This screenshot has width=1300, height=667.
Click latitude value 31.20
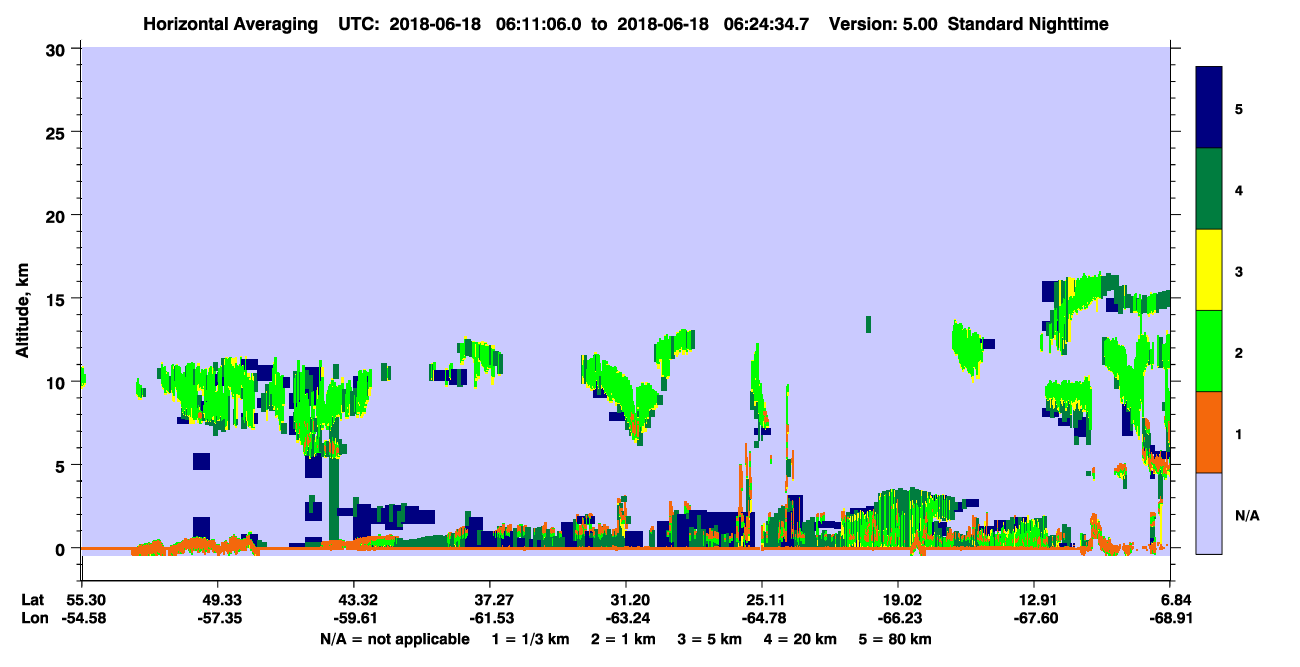pyautogui.click(x=625, y=600)
